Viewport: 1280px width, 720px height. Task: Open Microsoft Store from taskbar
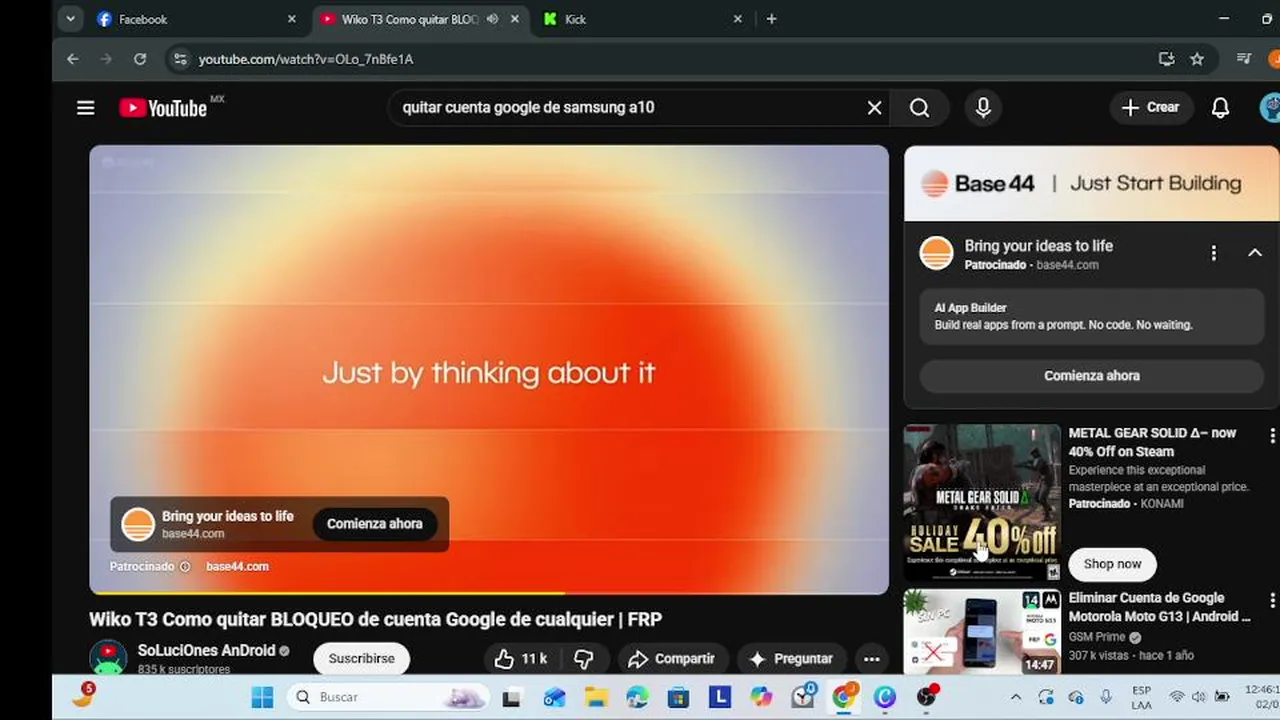678,697
